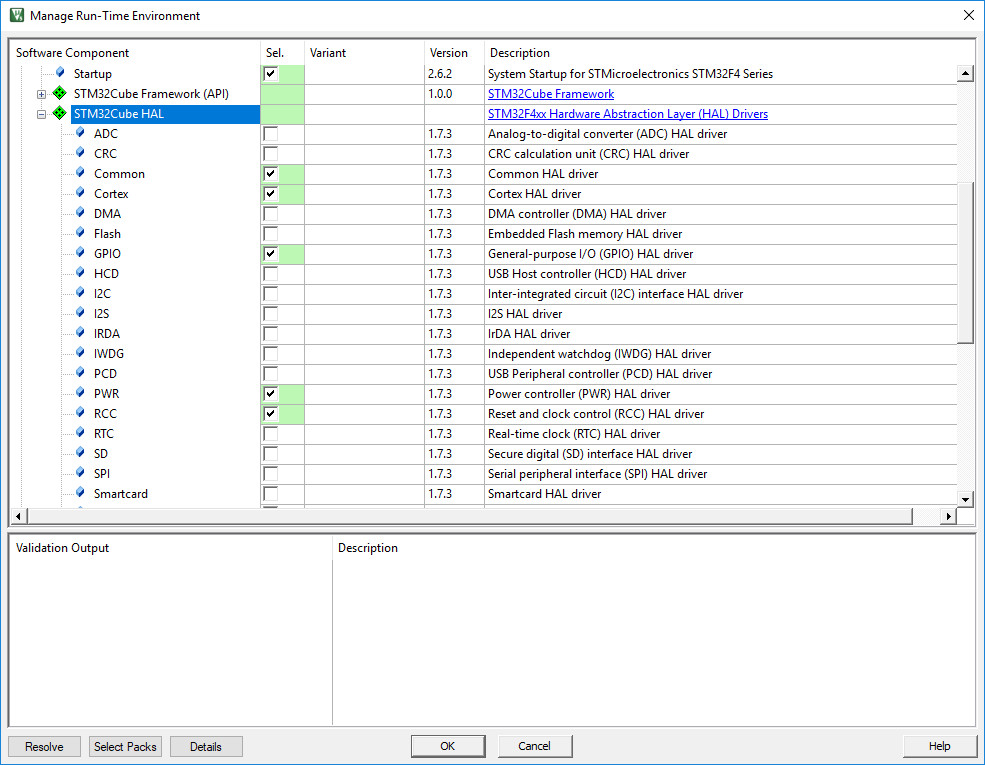The height and width of the screenshot is (765, 985).
Task: Uncheck the PWR HAL driver checkbox
Action: click(x=271, y=394)
